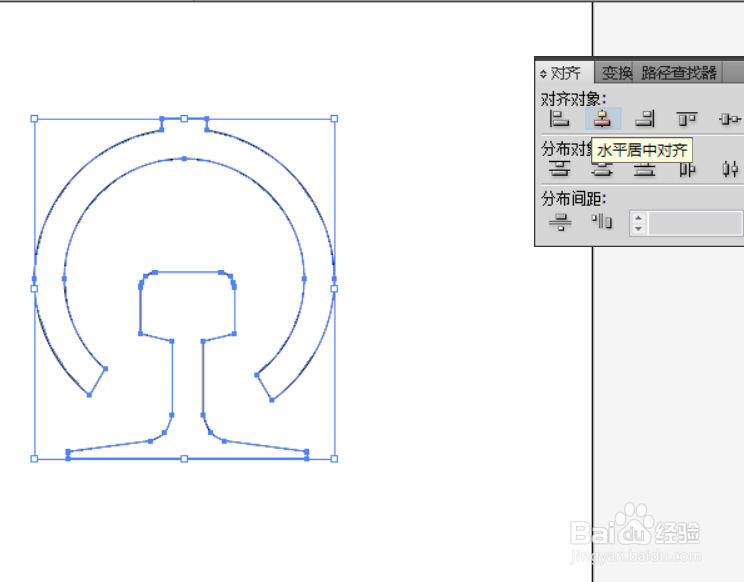Click the distribute spacing value field

(694, 223)
